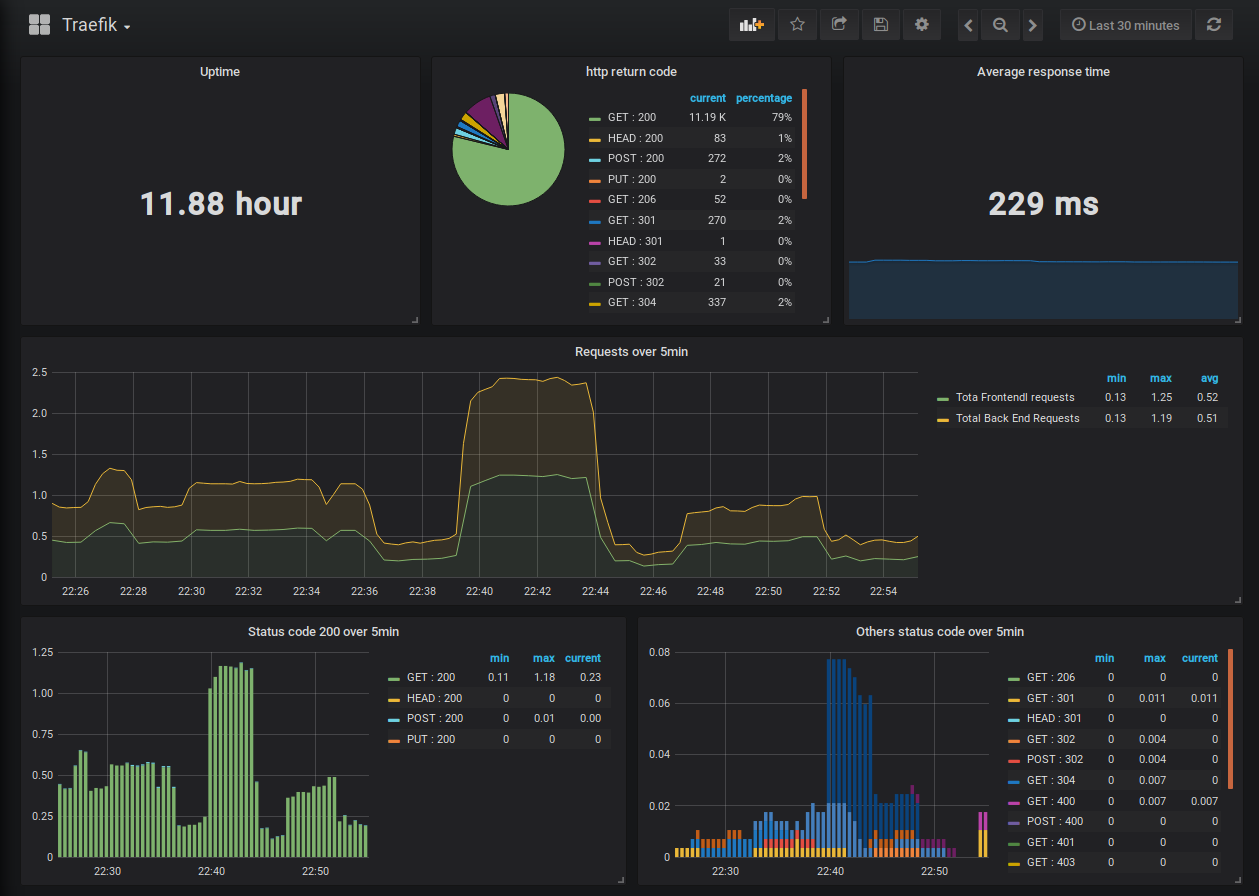Shift time range forward with right arrow
The image size is (1259, 896).
1033,26
